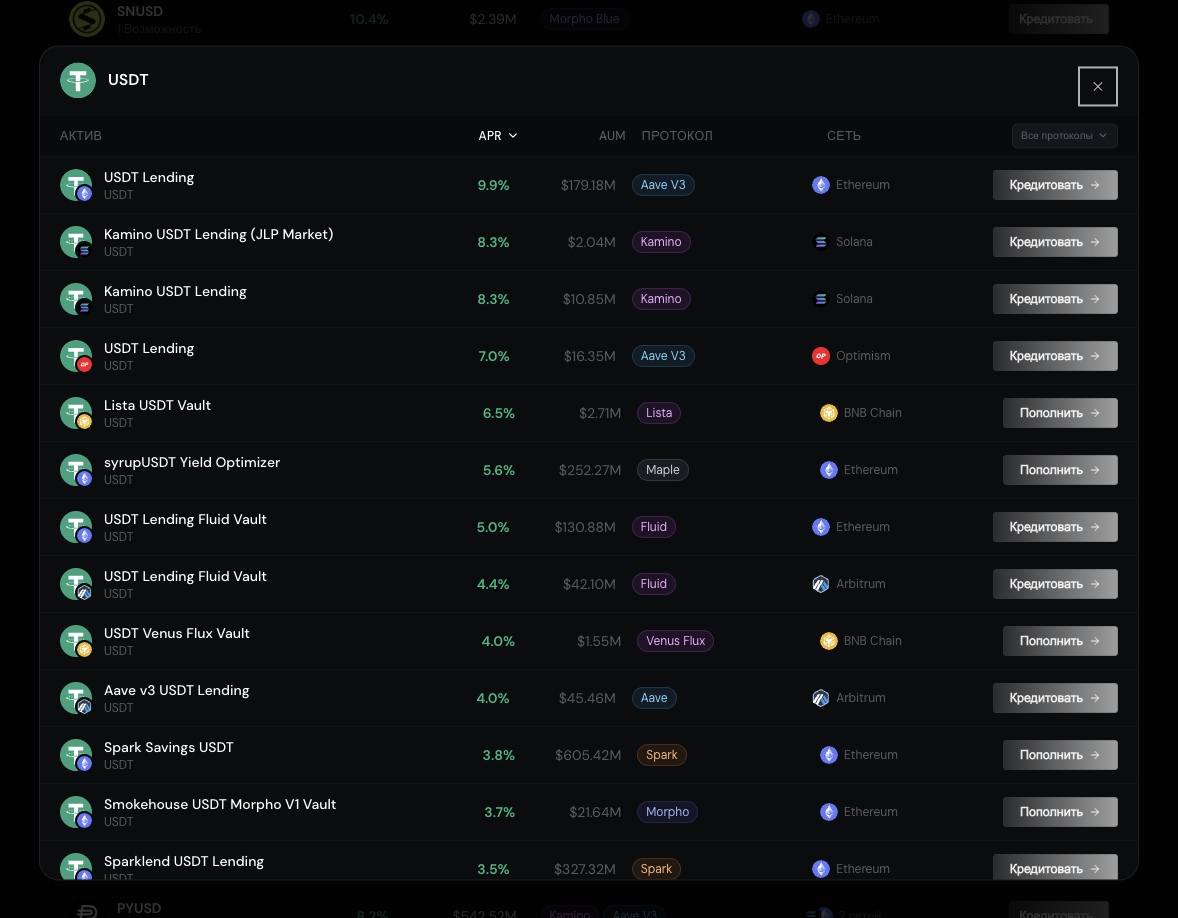This screenshot has height=918, width=1178.
Task: Click Fluid tag in $130.88M row
Action: [x=654, y=527]
